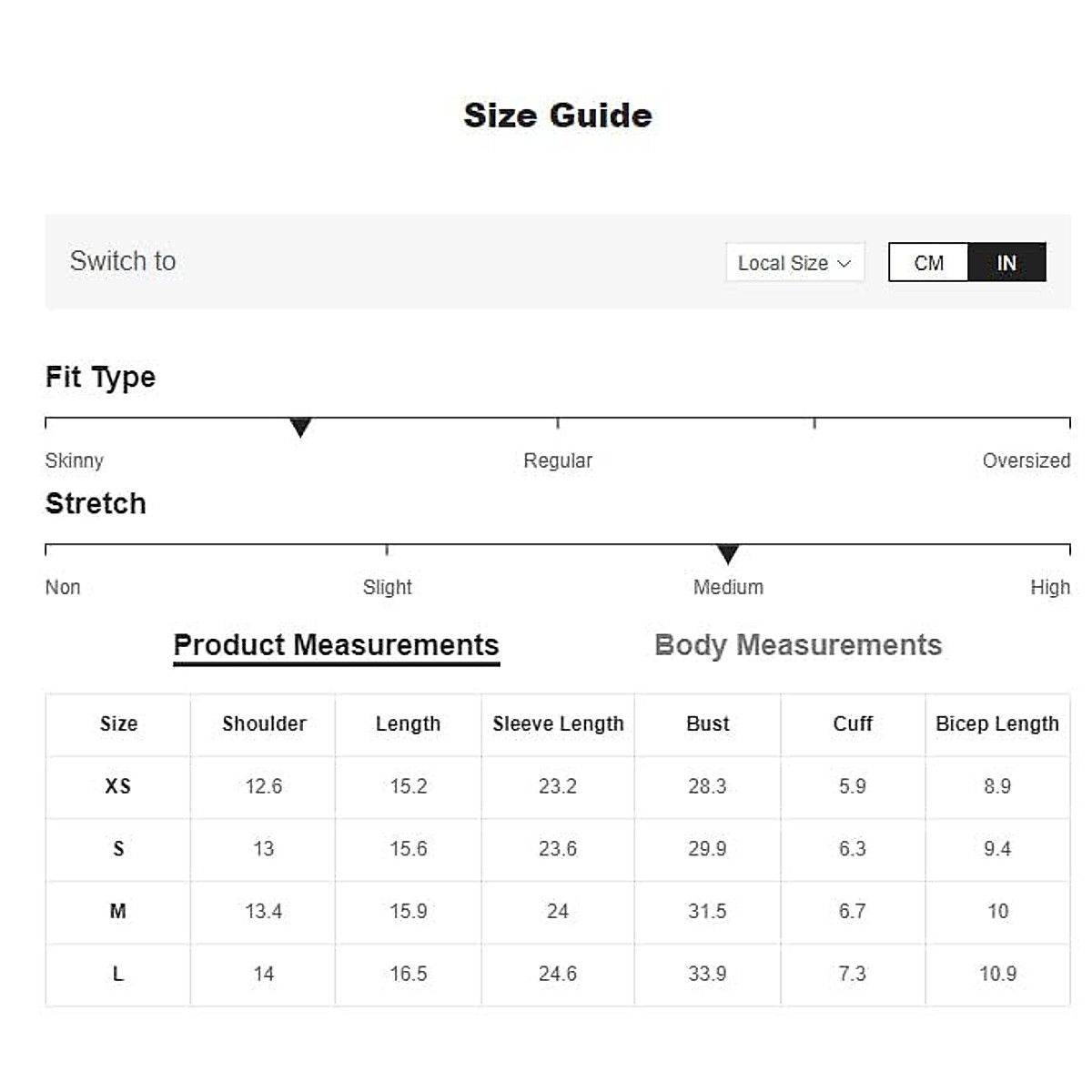Select the L size row label

click(x=118, y=974)
